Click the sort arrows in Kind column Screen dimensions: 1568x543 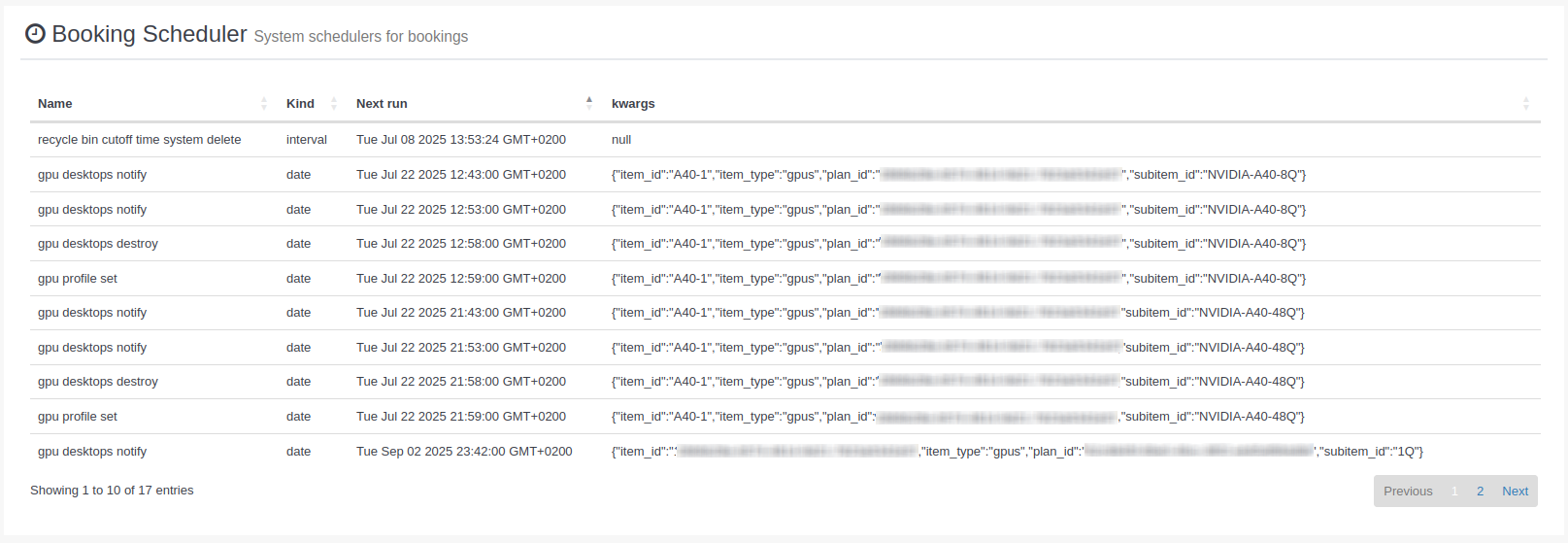[x=333, y=104]
